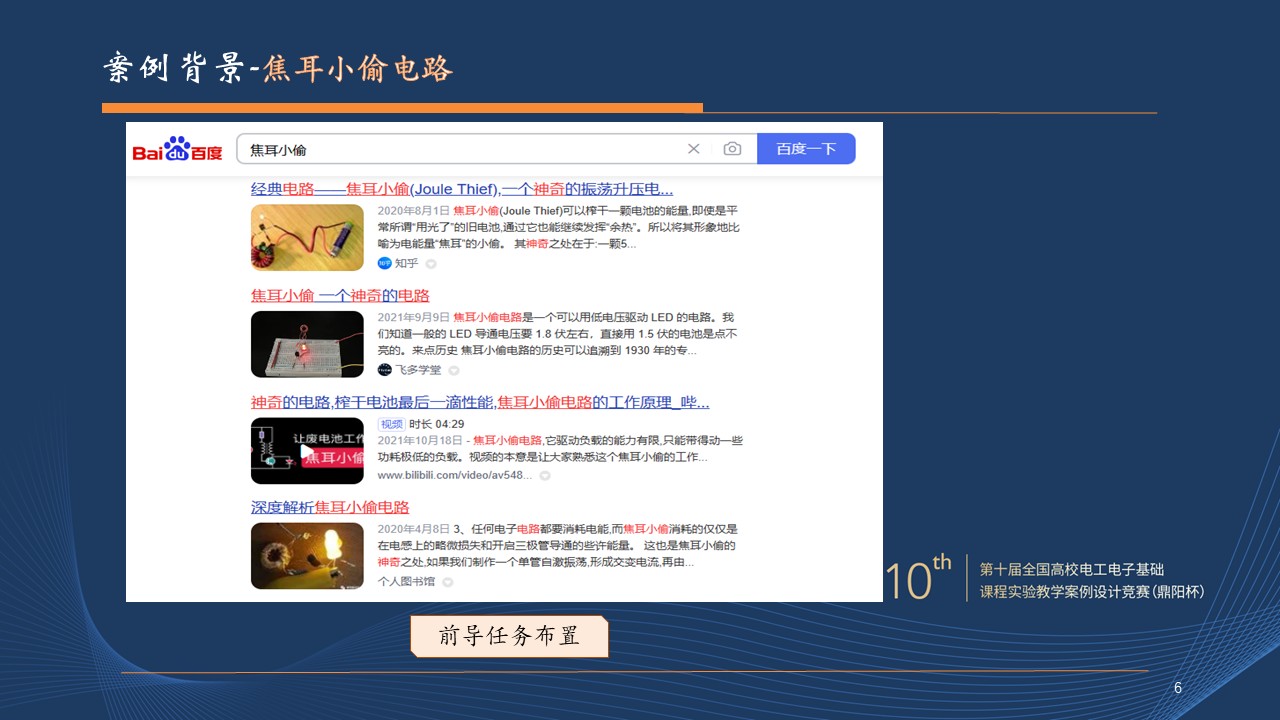Clear the search box with the X icon
Viewport: 1280px width, 720px height.
click(x=693, y=149)
